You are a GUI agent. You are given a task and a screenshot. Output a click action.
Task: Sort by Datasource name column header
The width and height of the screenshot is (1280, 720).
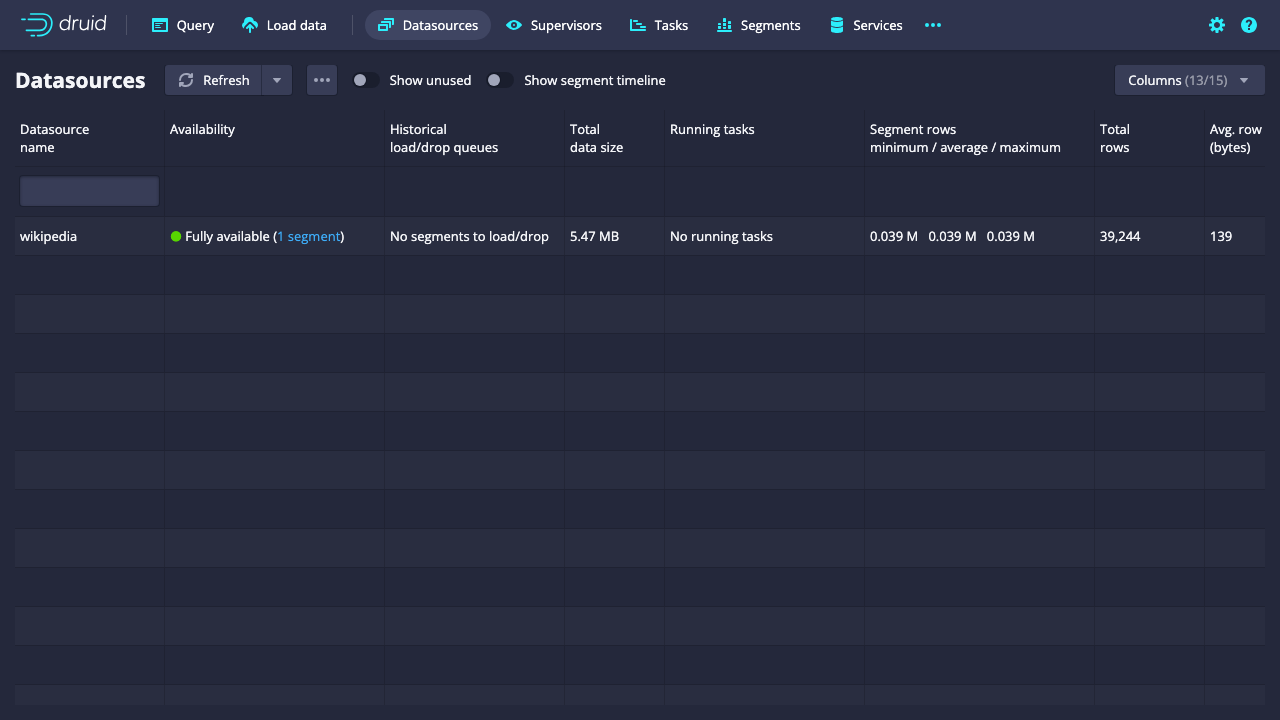(89, 138)
